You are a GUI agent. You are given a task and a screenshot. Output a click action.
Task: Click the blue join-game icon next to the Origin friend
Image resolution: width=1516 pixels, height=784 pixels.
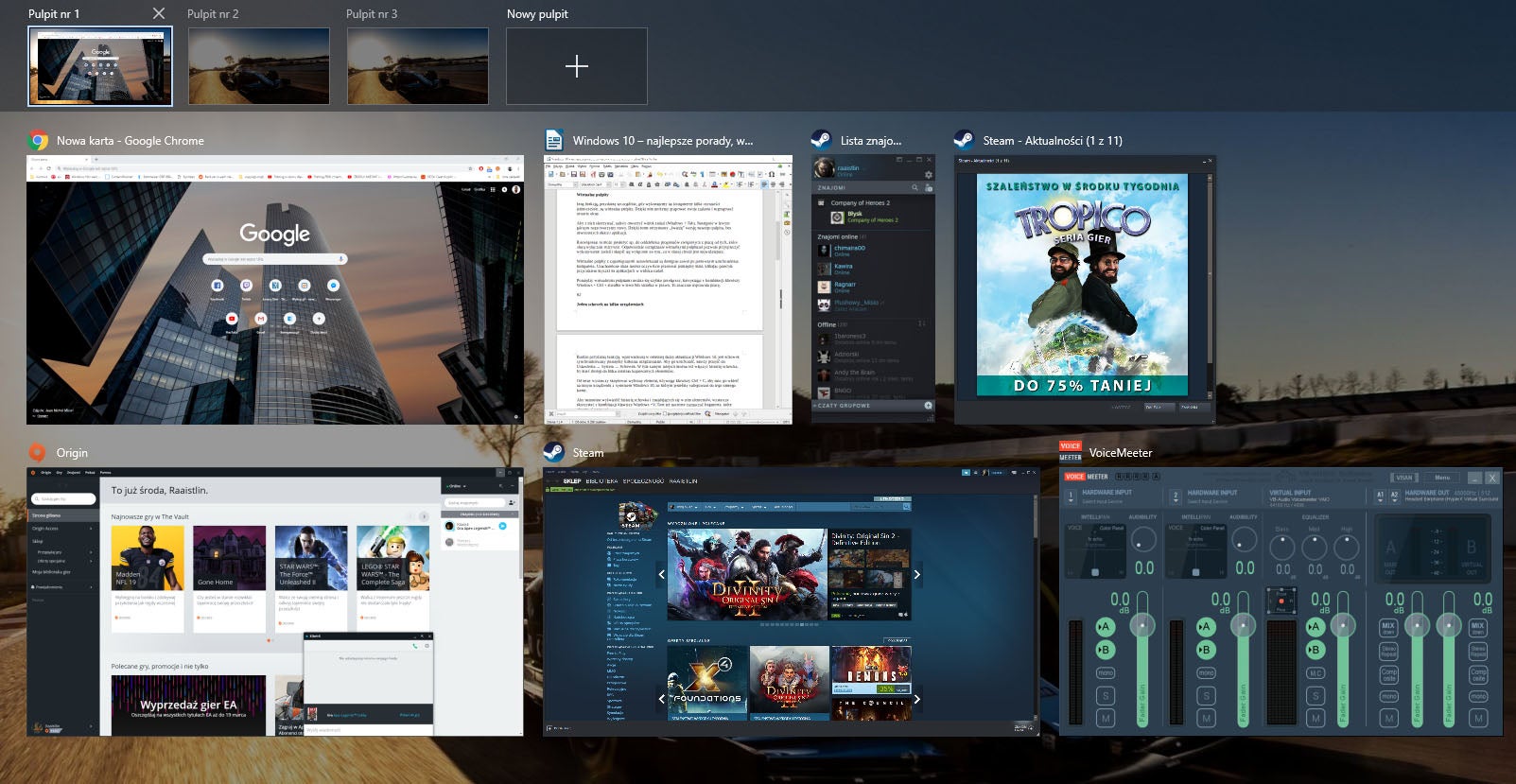click(x=503, y=526)
